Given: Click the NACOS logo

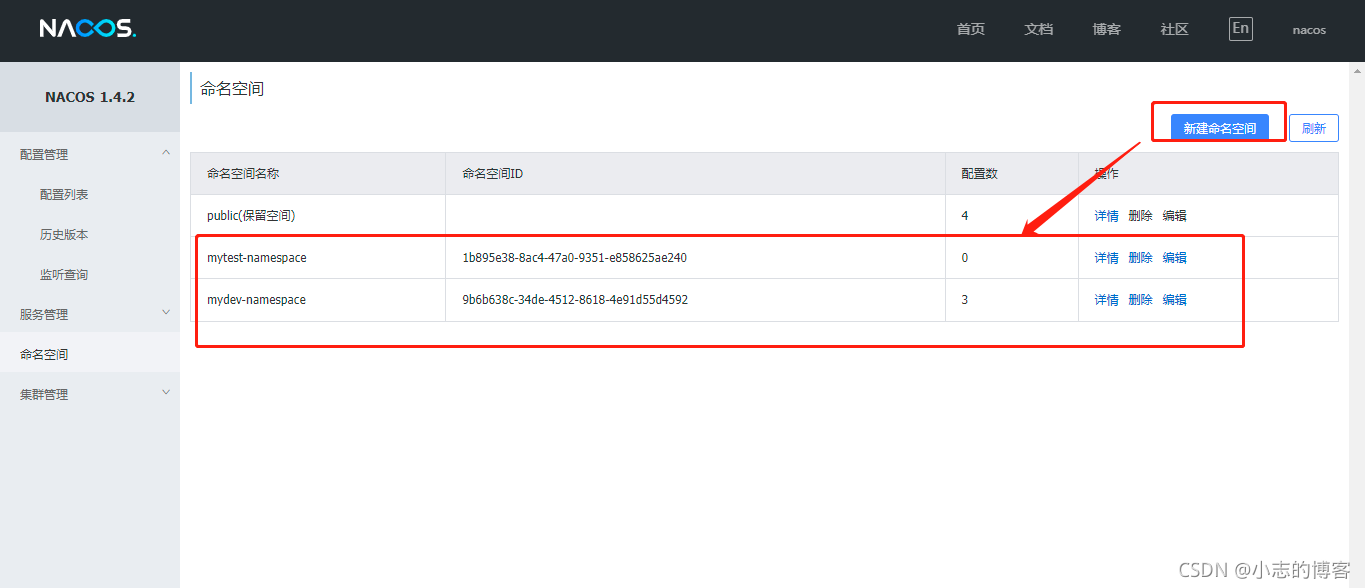Looking at the screenshot, I should tap(88, 29).
